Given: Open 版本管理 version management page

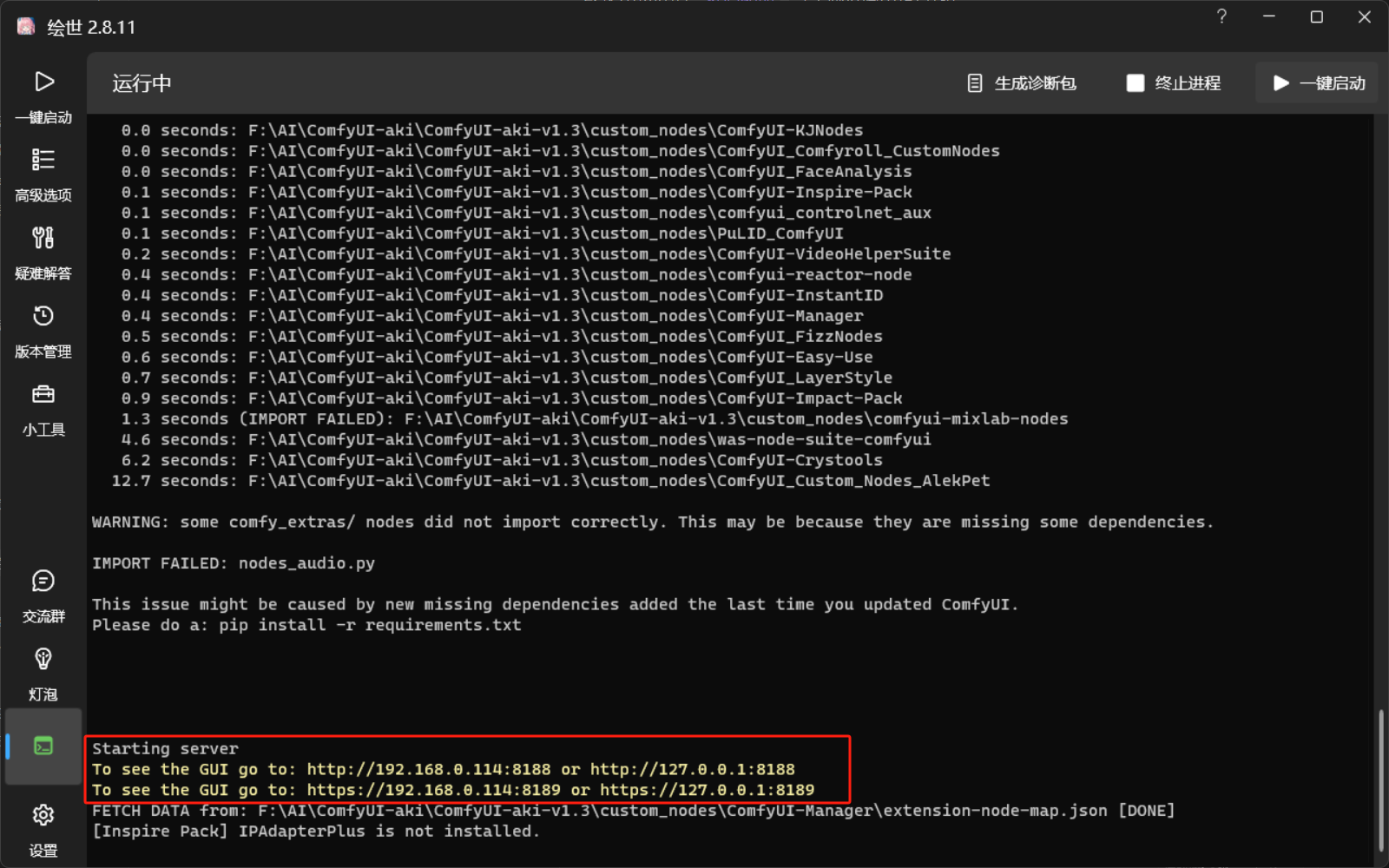Looking at the screenshot, I should coord(43,317).
